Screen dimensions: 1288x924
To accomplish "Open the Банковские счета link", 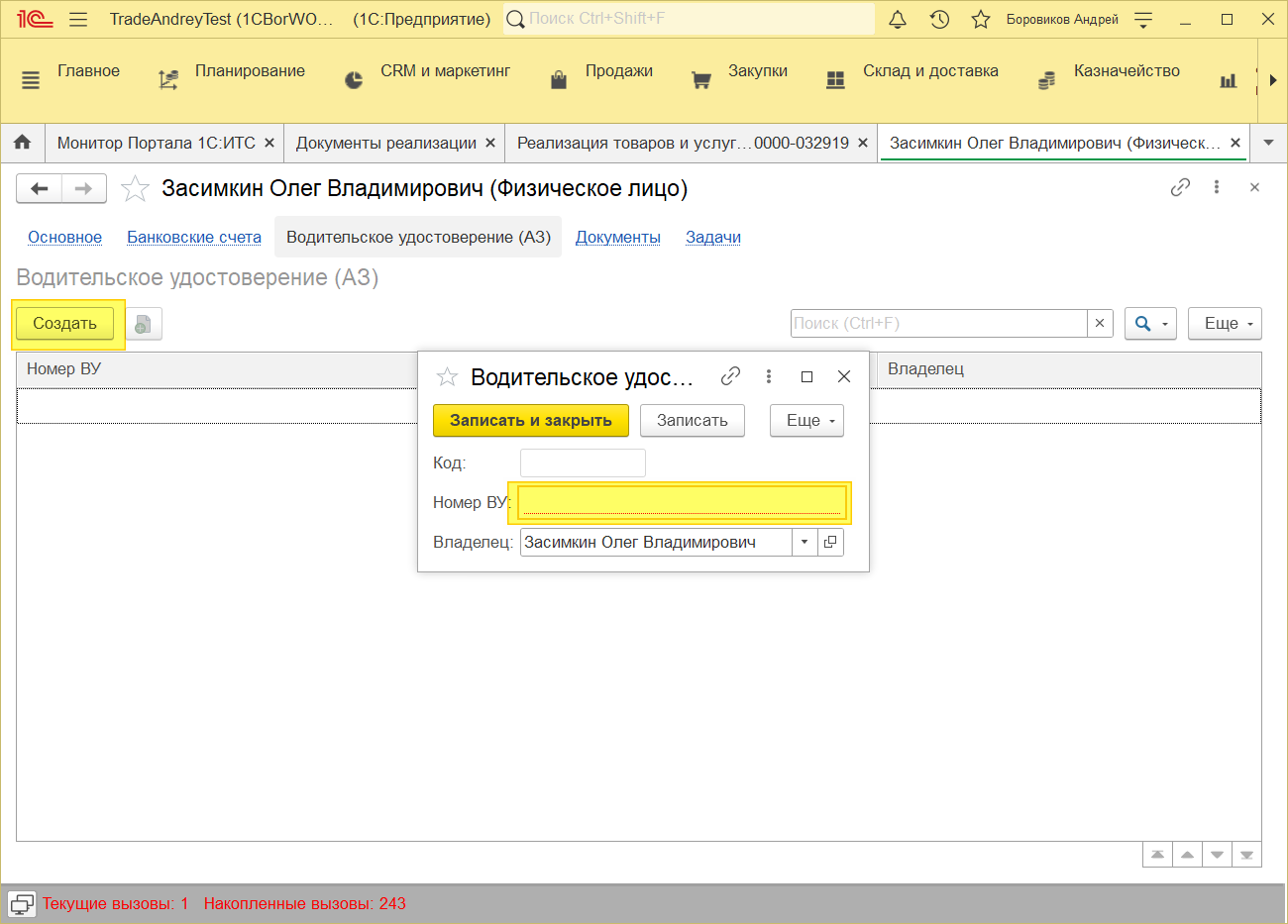I will (194, 237).
